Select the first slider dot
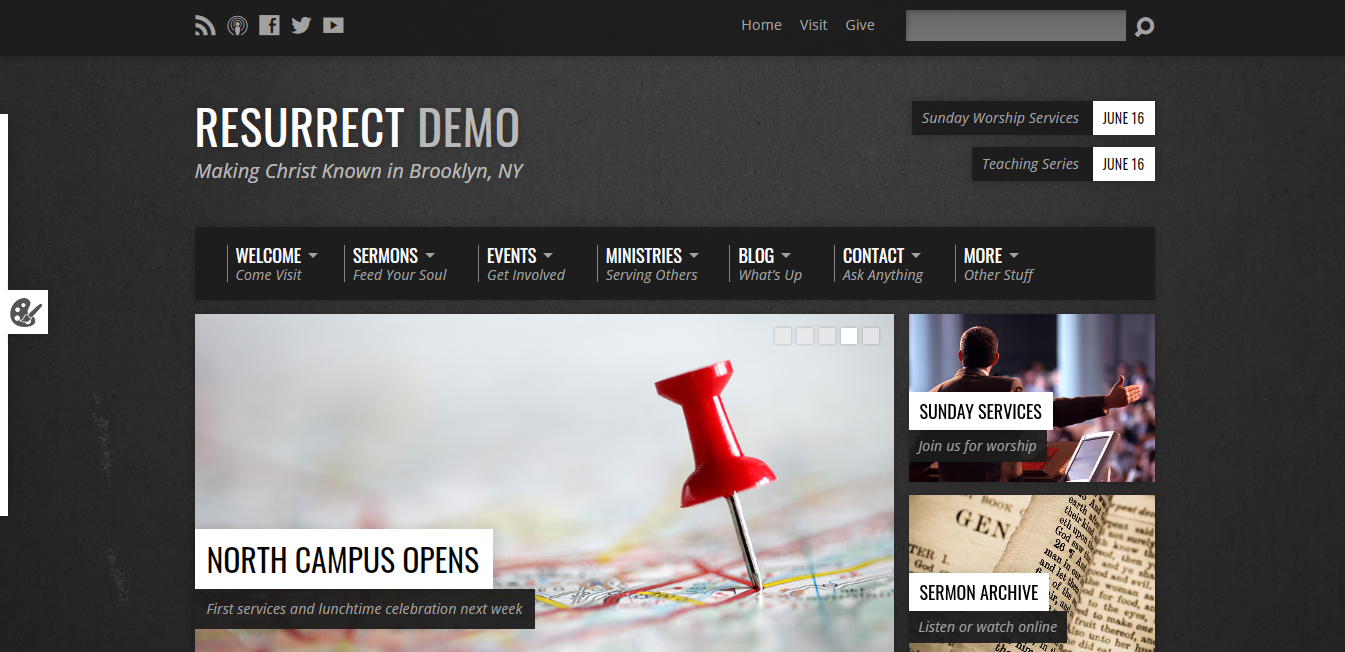The width and height of the screenshot is (1345, 652). [x=783, y=336]
